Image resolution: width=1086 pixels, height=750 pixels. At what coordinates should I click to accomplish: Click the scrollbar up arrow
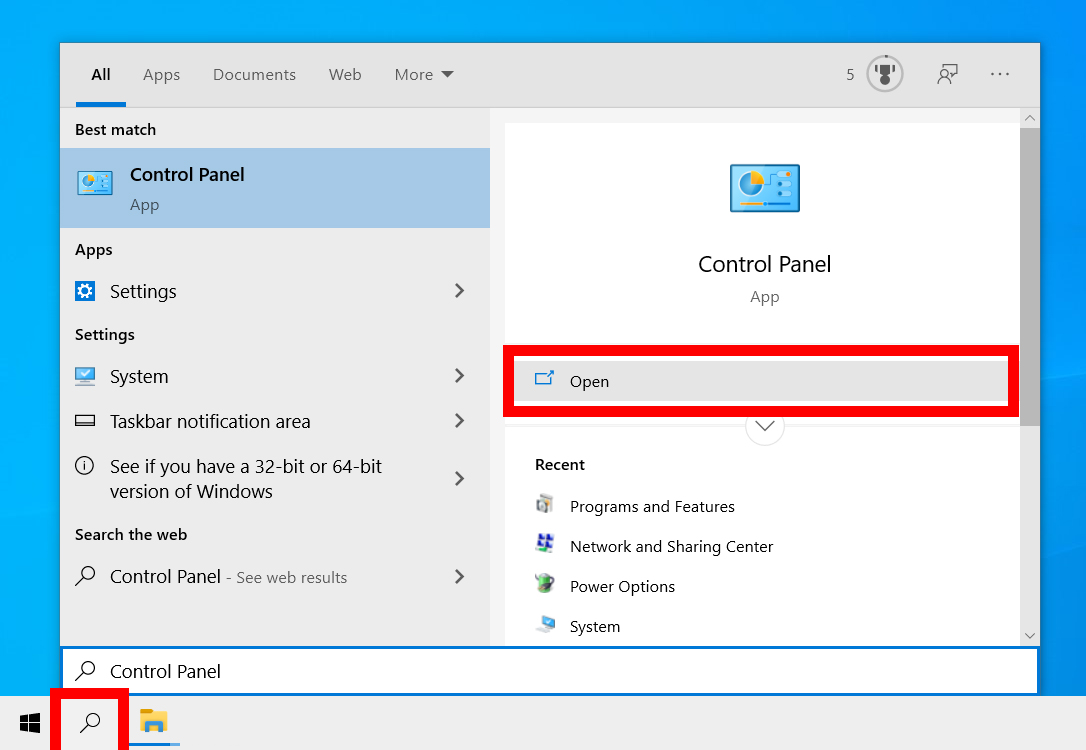(1030, 118)
